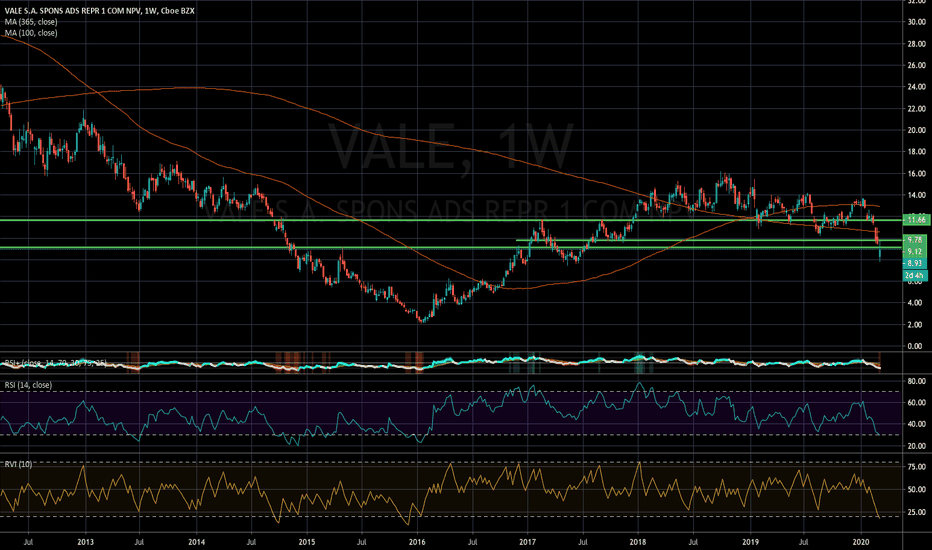Click the green 9.78 price label

pyautogui.click(x=915, y=240)
